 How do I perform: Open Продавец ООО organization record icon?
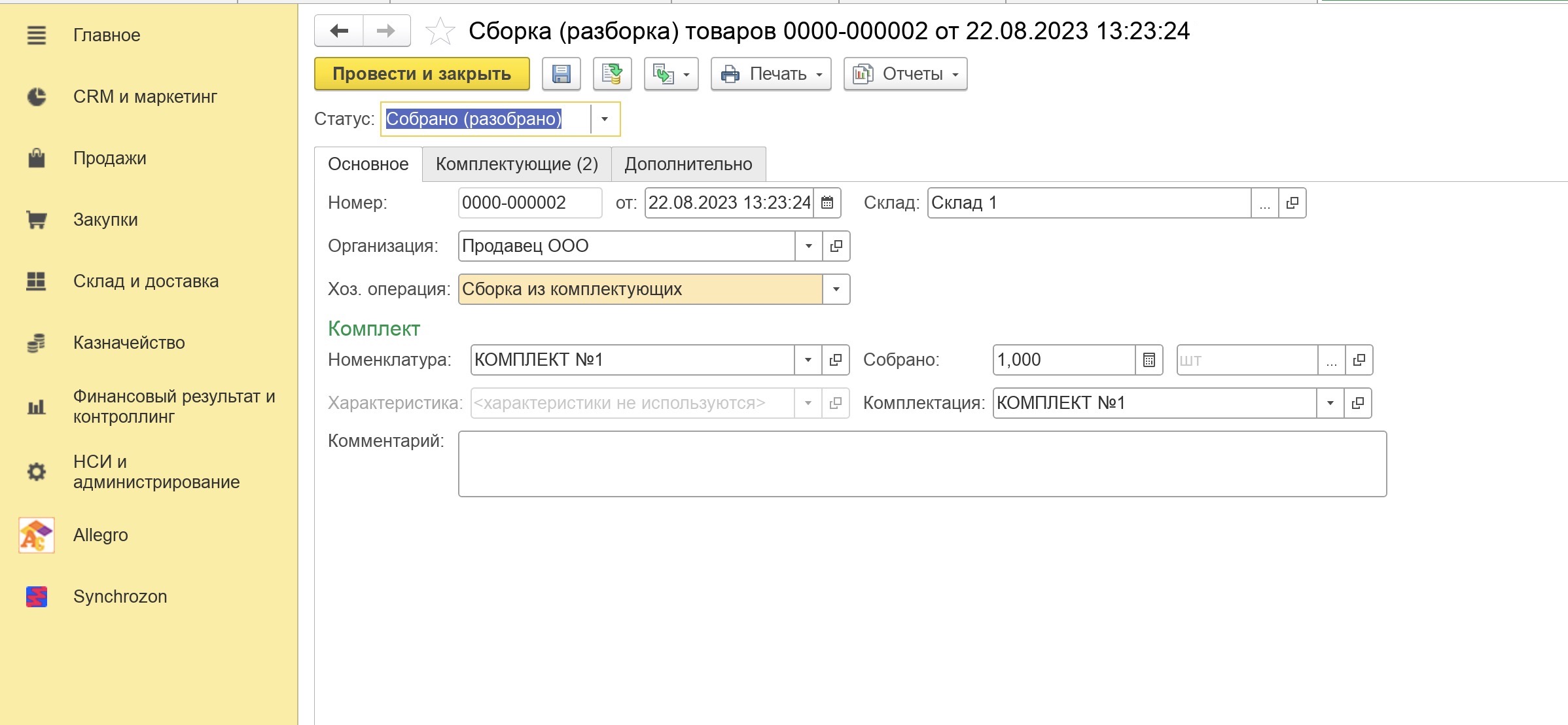coord(836,246)
